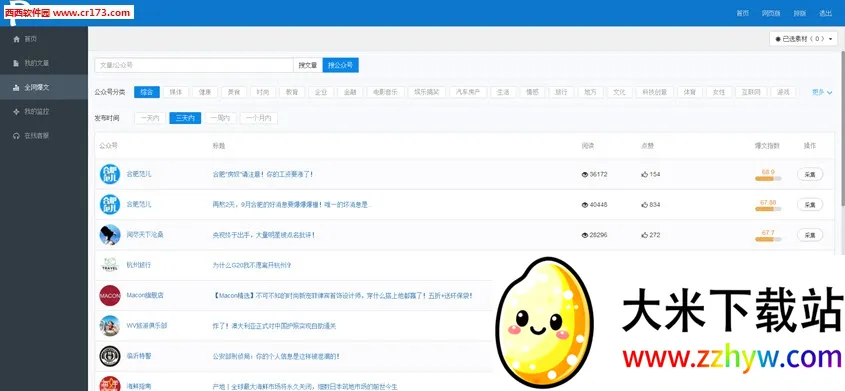Open article 为什么G20我不愿离开杭州？
The height and width of the screenshot is (391, 845).
(252, 265)
